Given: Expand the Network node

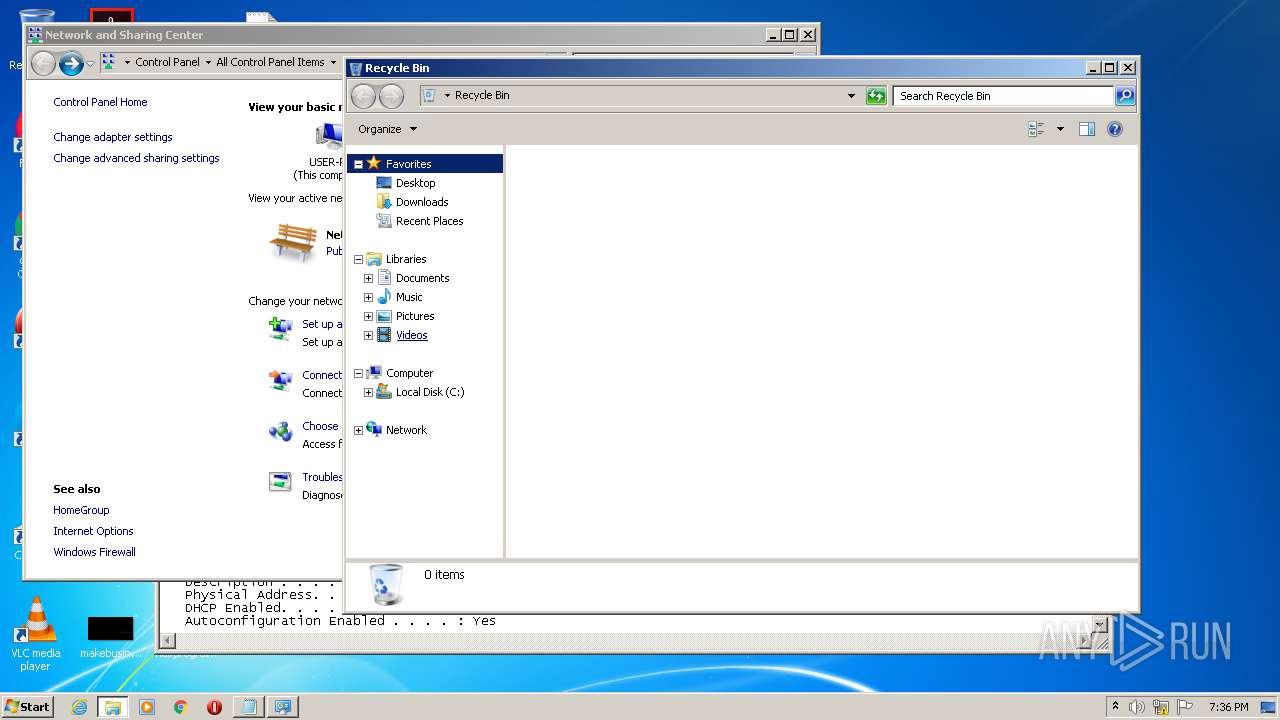Looking at the screenshot, I should coord(358,430).
